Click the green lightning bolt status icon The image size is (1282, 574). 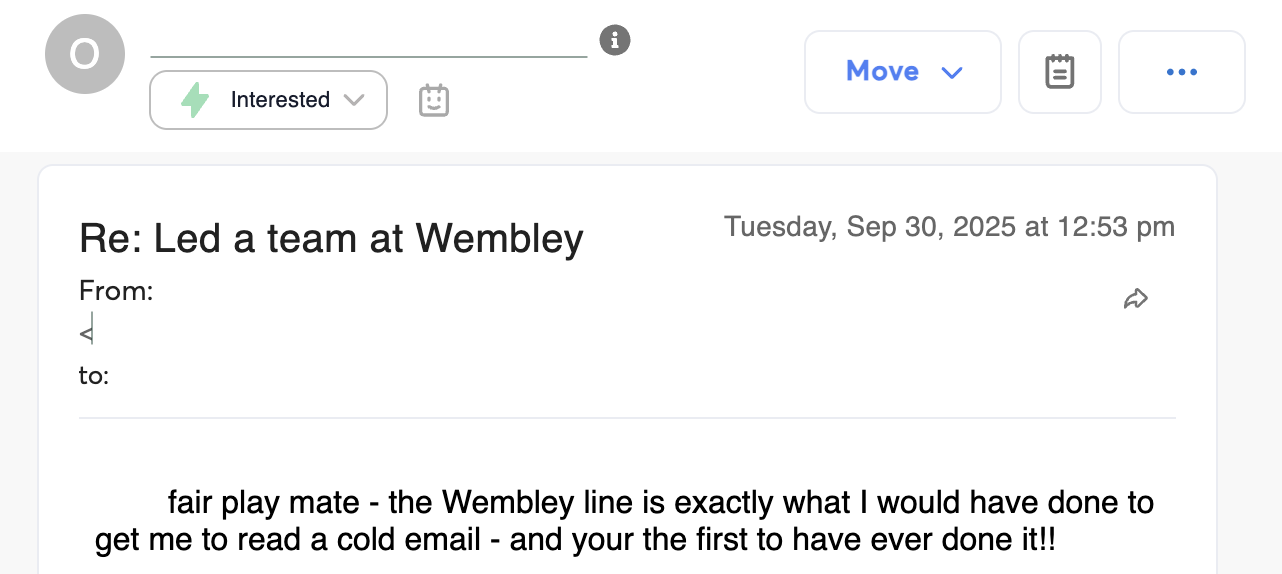(195, 100)
